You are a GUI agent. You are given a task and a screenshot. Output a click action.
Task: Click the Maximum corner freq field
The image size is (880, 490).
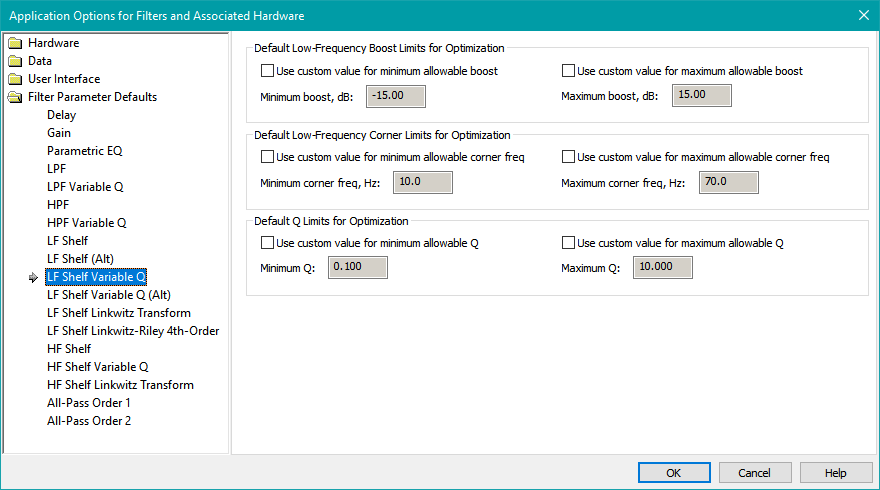click(x=728, y=182)
